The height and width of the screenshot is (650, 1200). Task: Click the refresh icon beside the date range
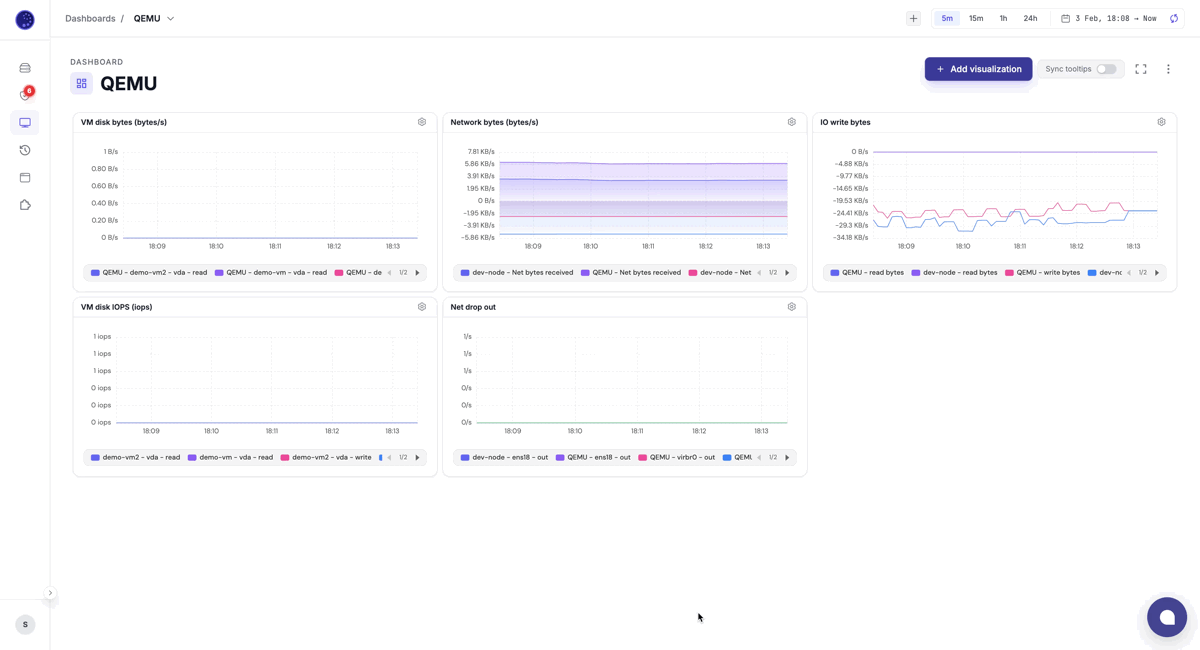tap(1174, 18)
